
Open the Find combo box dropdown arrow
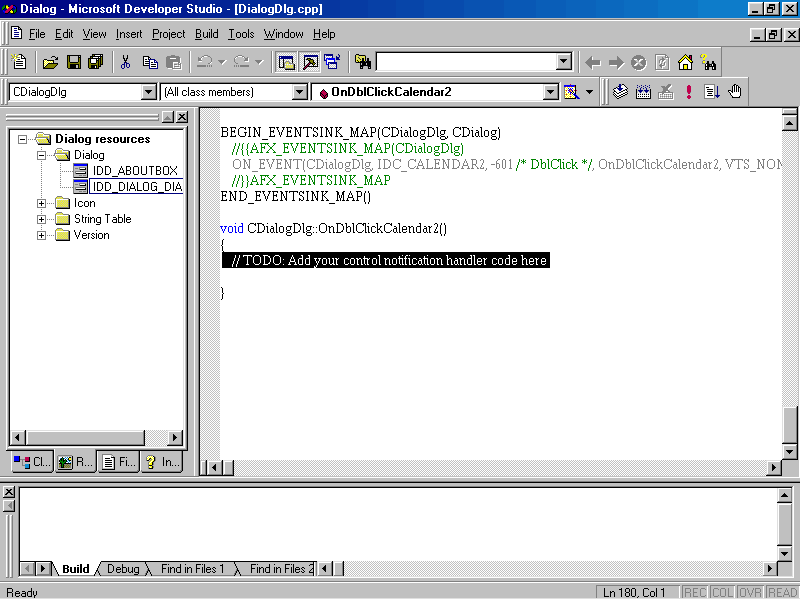tap(564, 62)
